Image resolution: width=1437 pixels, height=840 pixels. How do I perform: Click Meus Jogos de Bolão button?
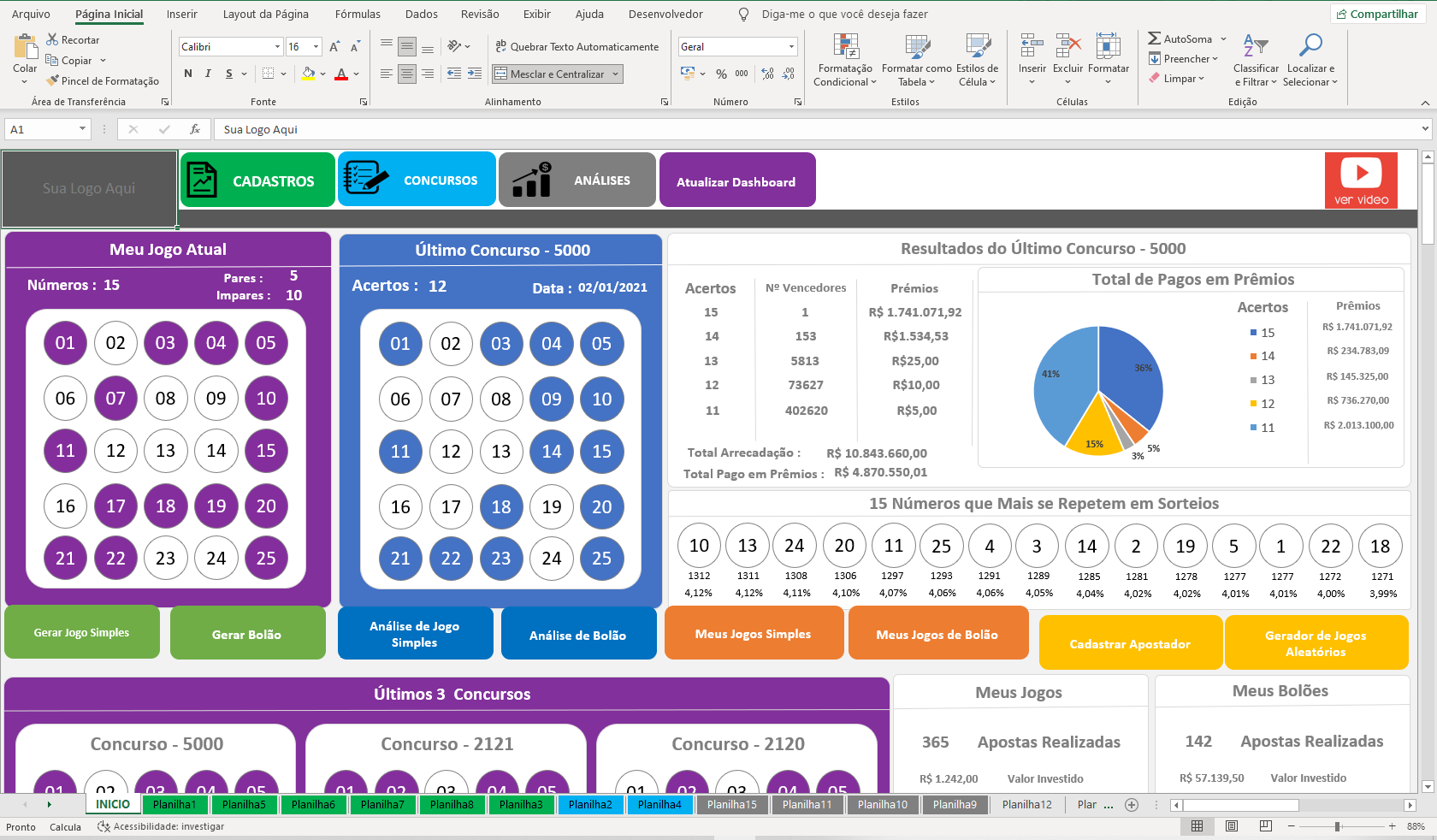(938, 633)
